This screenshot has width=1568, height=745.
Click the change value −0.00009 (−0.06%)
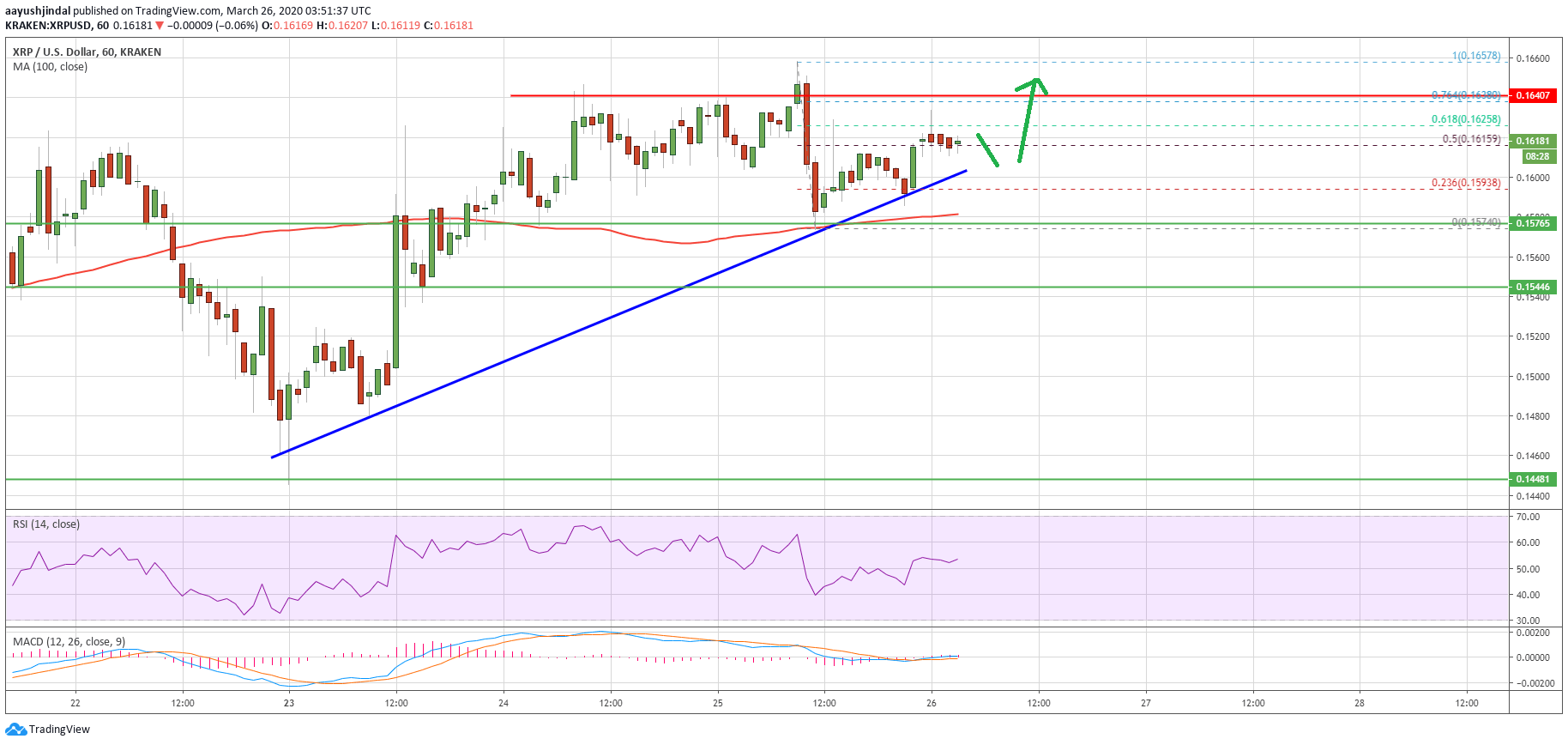[212, 26]
